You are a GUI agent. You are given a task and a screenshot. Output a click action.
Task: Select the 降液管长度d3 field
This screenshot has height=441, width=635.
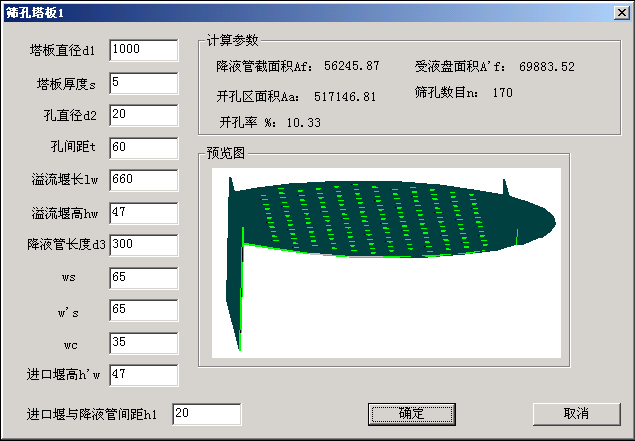point(144,245)
